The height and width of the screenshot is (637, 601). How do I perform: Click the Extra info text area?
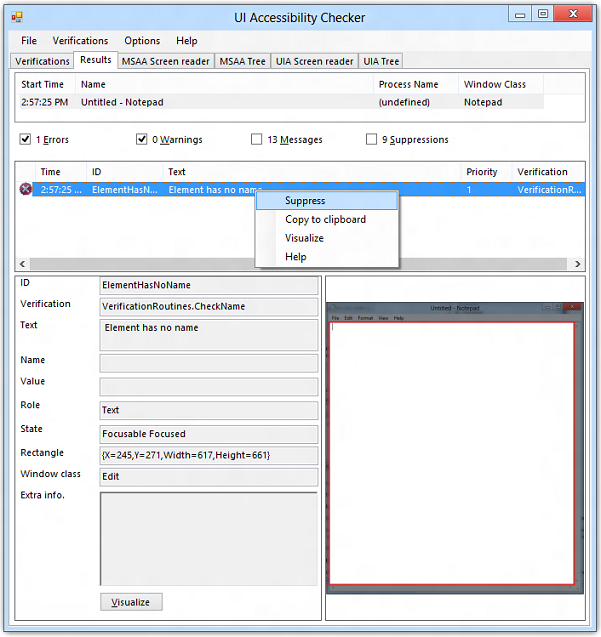pos(208,539)
